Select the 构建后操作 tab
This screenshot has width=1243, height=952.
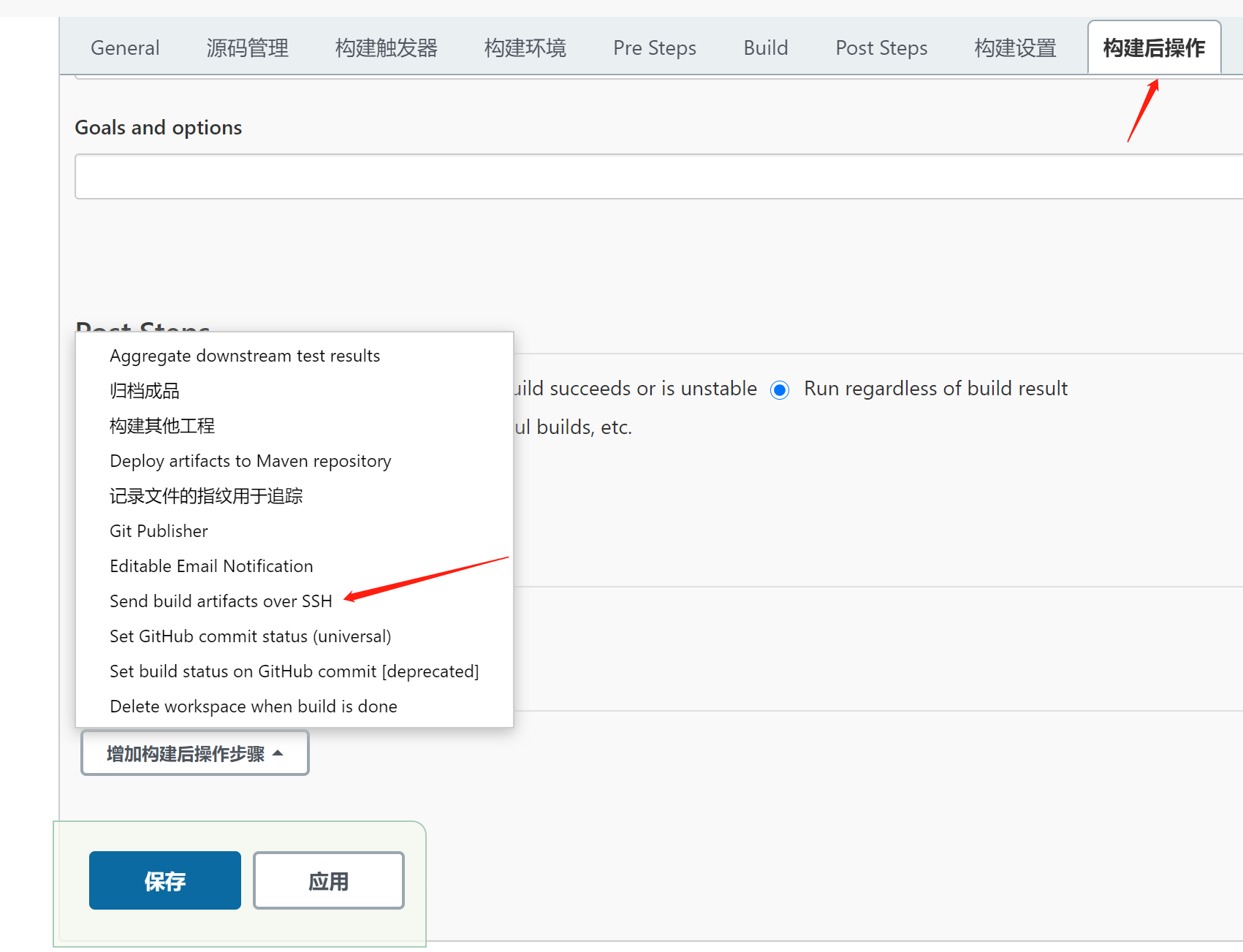click(1155, 48)
